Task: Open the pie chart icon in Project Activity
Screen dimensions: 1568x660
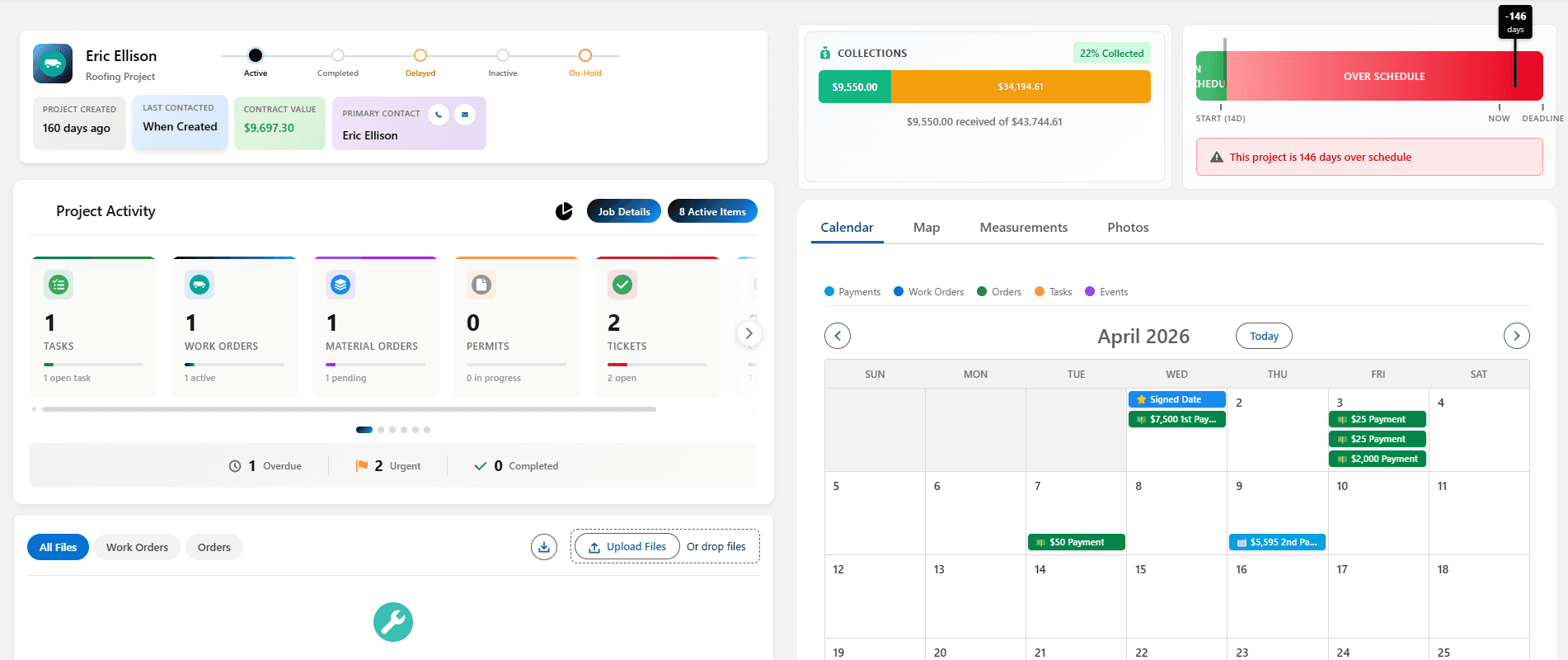Action: (x=564, y=212)
